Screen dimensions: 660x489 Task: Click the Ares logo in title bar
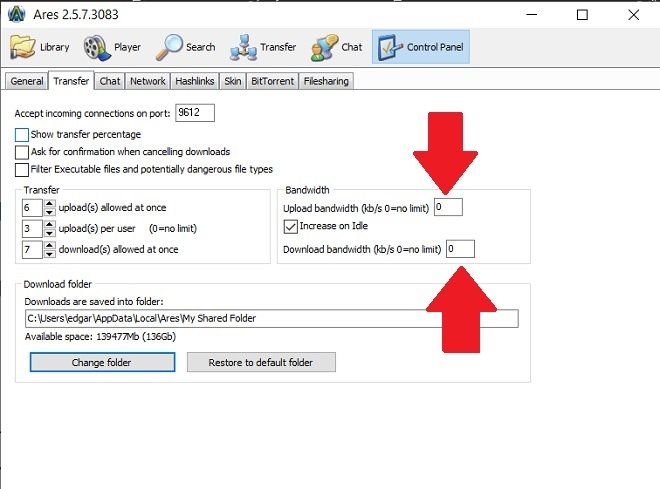point(17,14)
